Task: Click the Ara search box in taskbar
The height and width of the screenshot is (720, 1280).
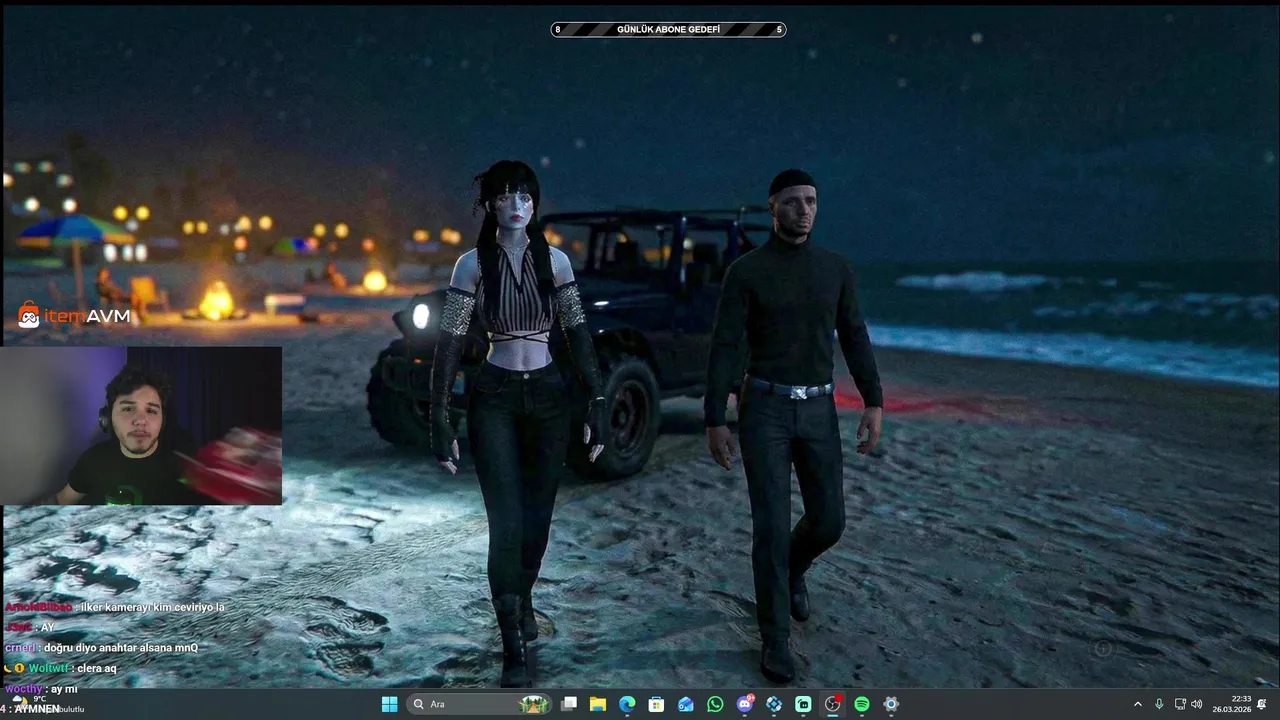Action: (x=480, y=704)
